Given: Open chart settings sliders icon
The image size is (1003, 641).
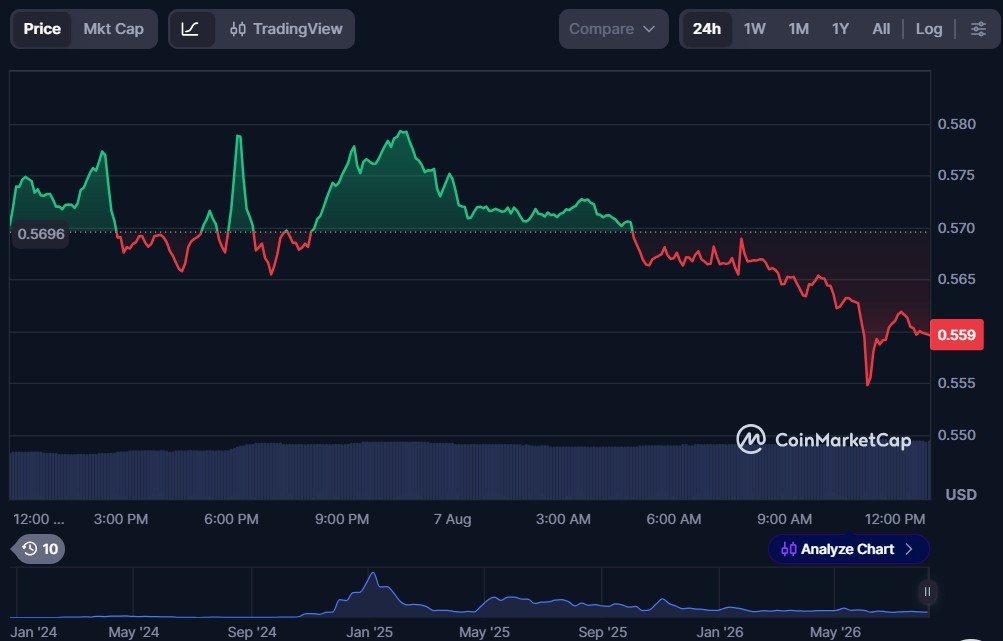Looking at the screenshot, I should click(x=978, y=29).
